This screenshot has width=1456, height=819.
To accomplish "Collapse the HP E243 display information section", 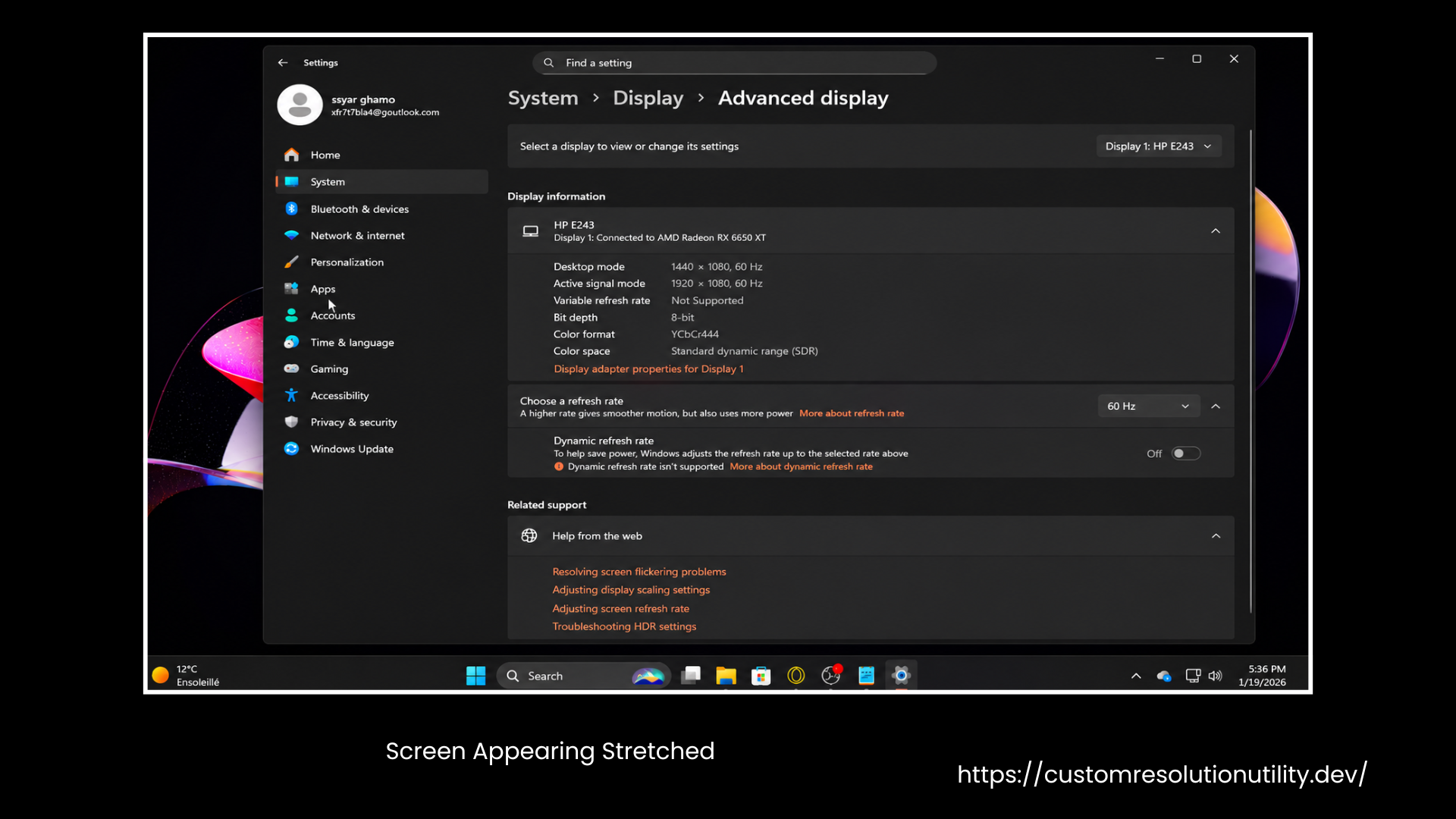I will [x=1216, y=231].
